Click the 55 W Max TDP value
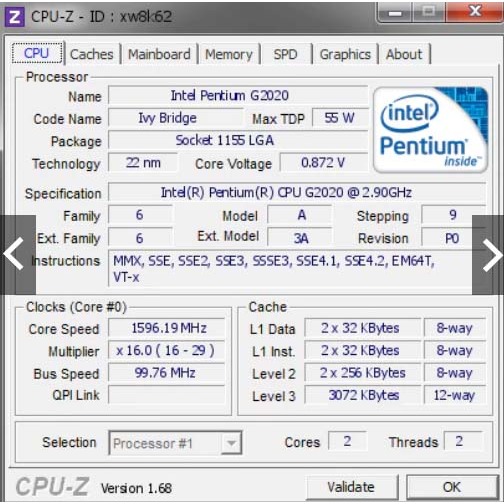 (340, 118)
